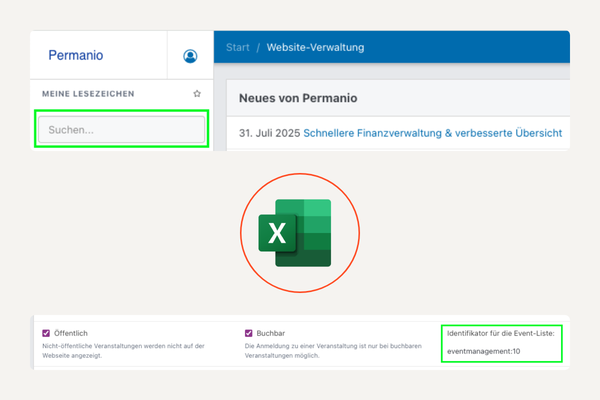Toggle the Öffentlich checkbox
The width and height of the screenshot is (600, 400).
coord(46,333)
